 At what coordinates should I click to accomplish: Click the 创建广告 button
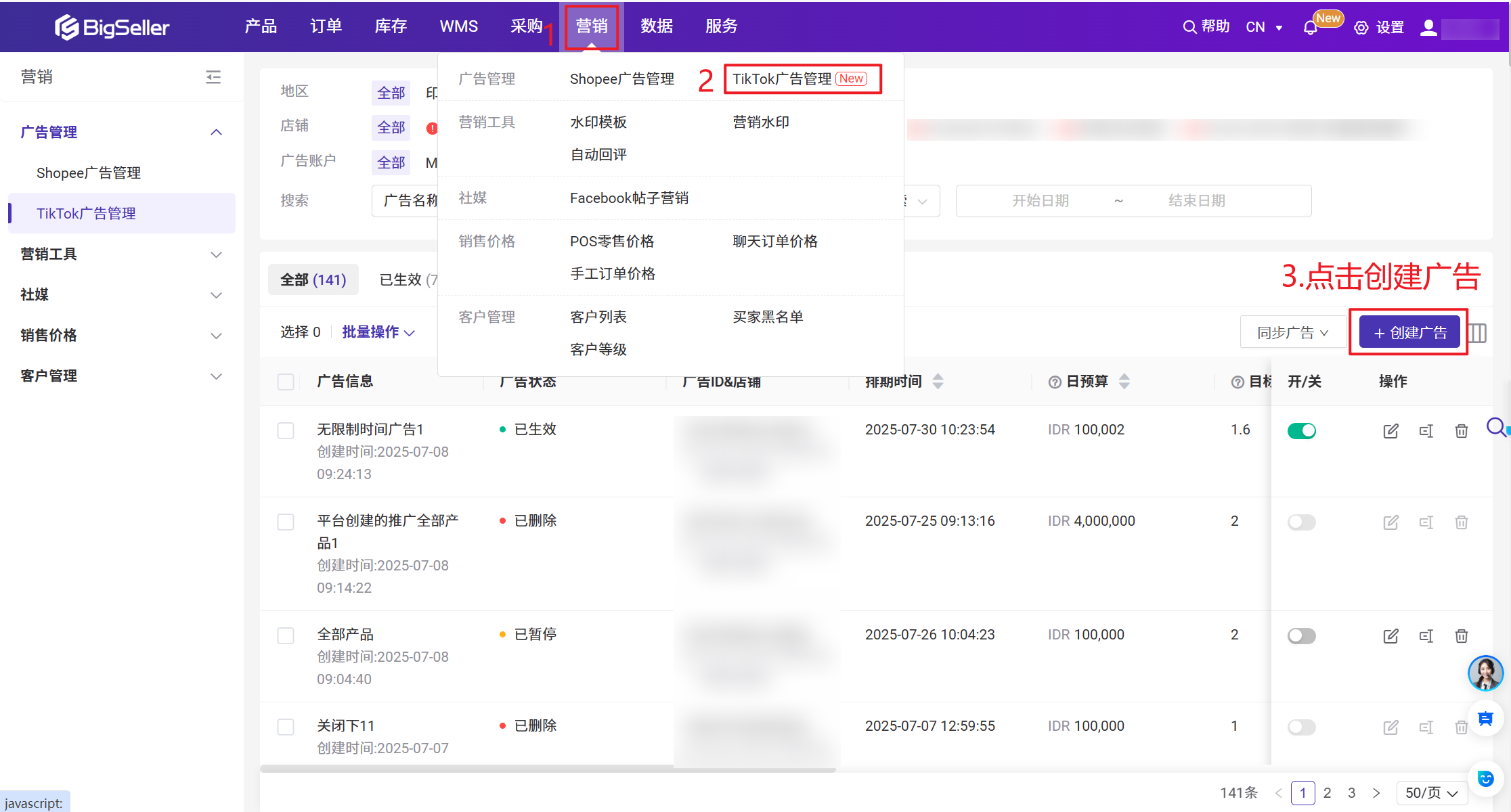[1409, 332]
